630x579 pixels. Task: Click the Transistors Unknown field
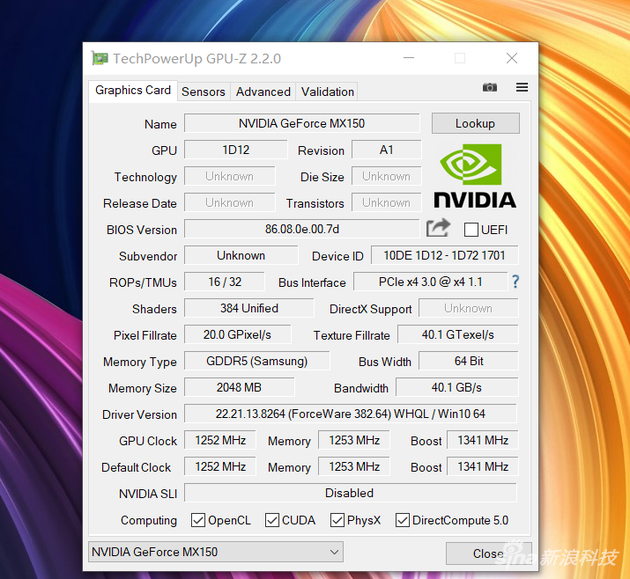pos(386,203)
